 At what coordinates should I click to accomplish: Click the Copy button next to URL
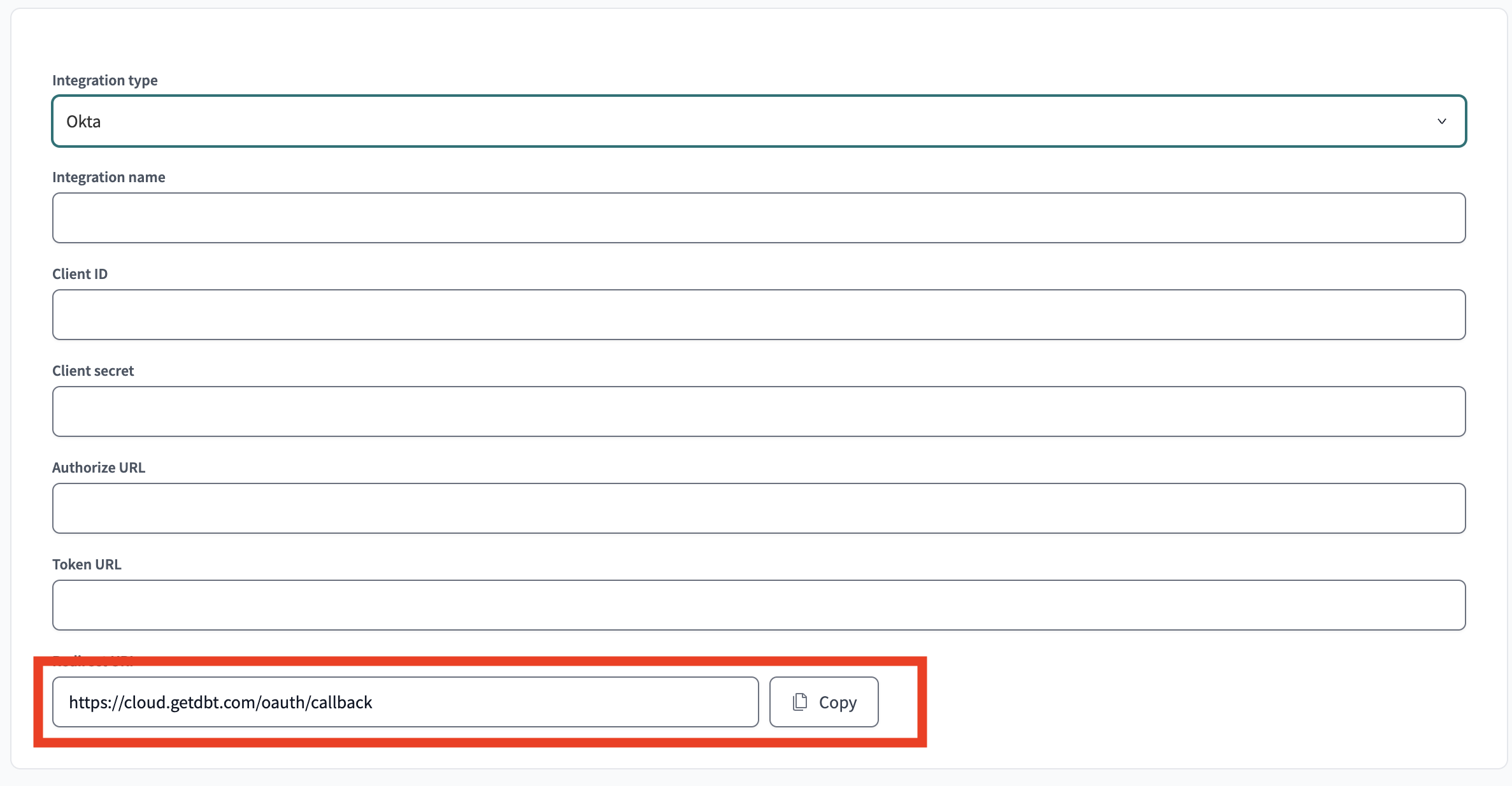click(x=824, y=701)
